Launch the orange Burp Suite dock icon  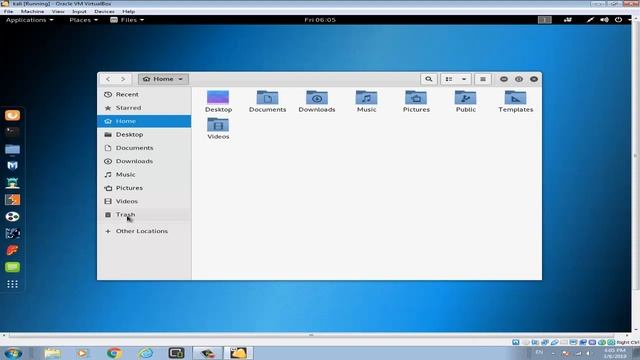(12, 200)
